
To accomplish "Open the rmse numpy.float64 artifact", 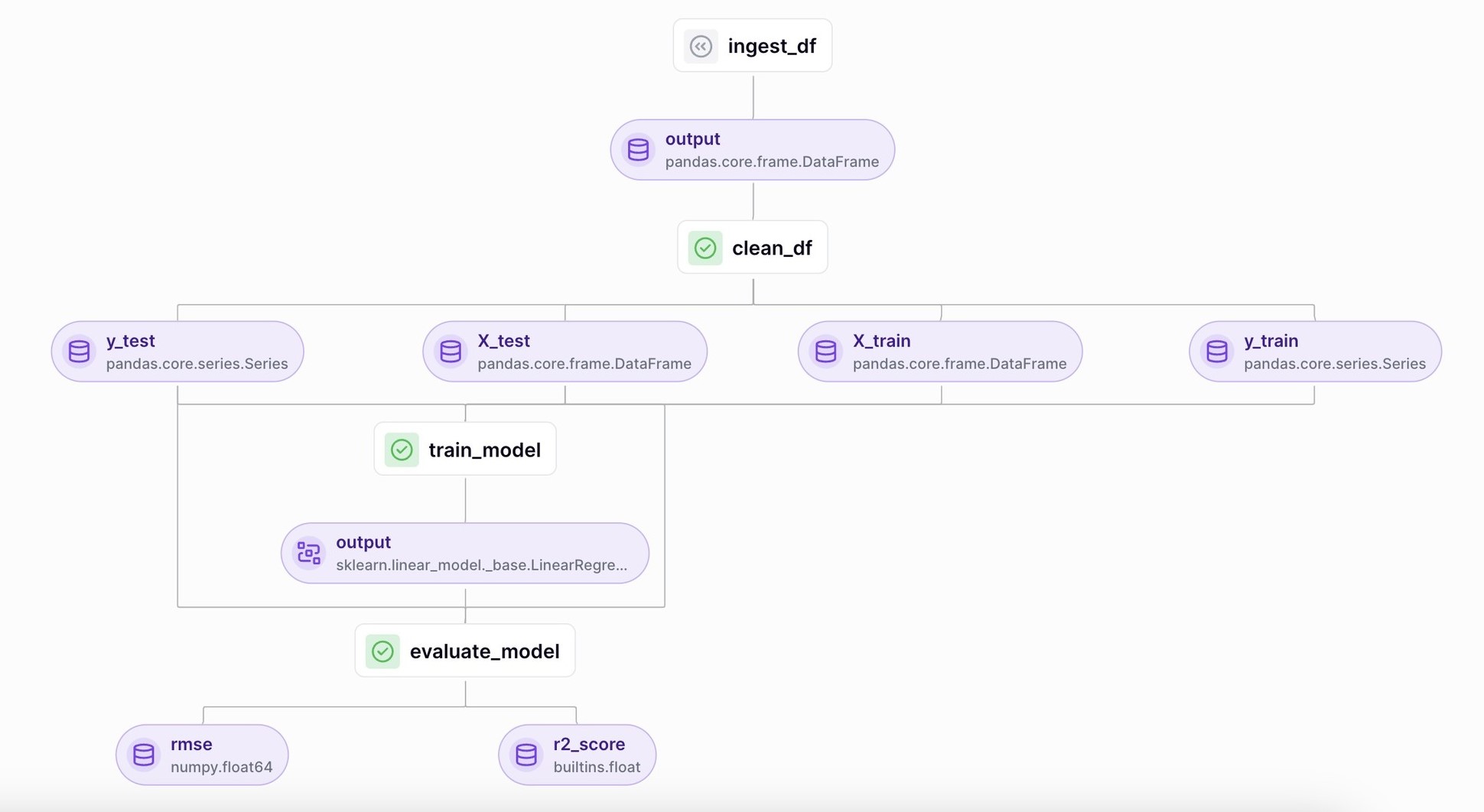I will tap(221, 755).
